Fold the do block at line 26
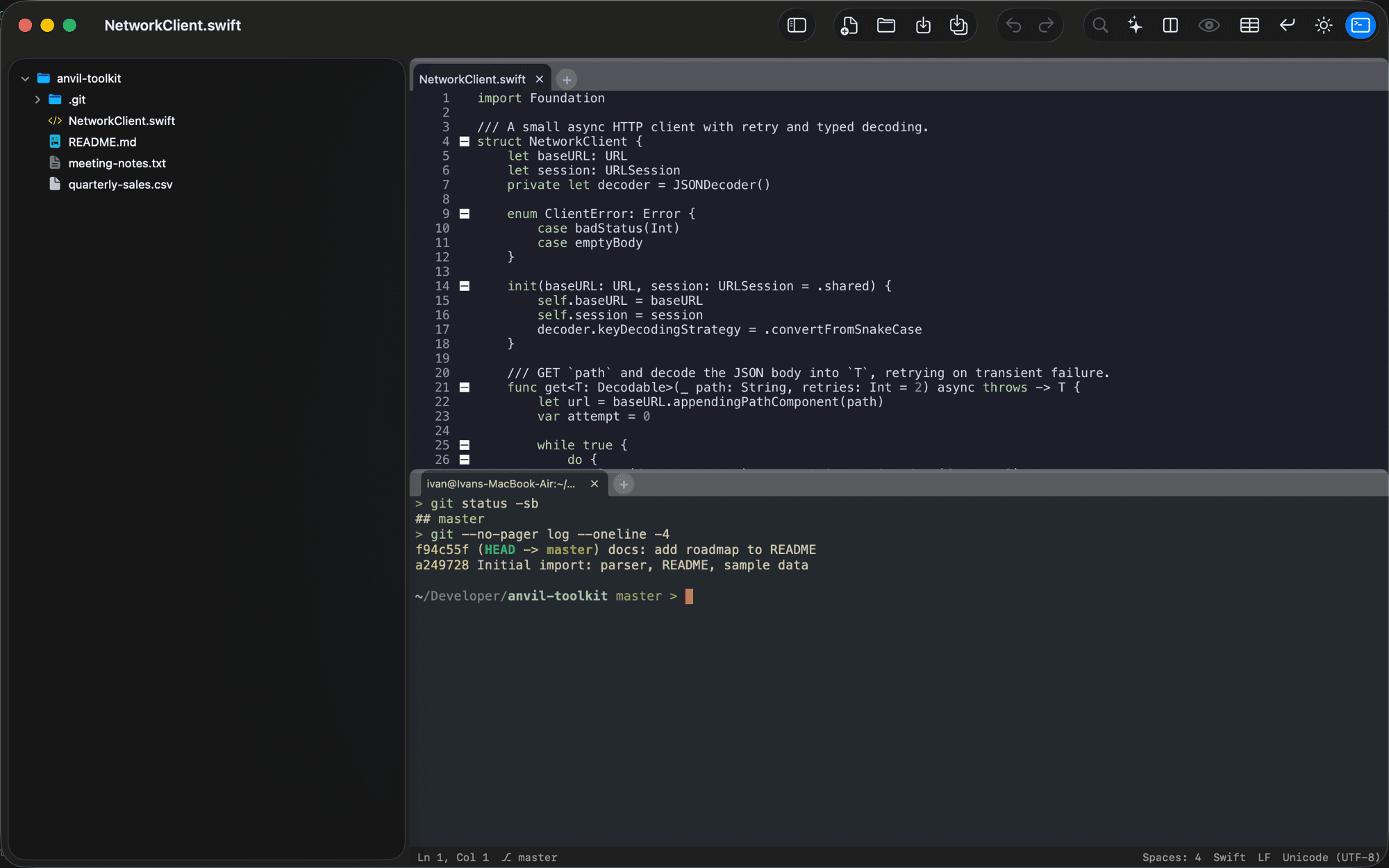 (465, 460)
